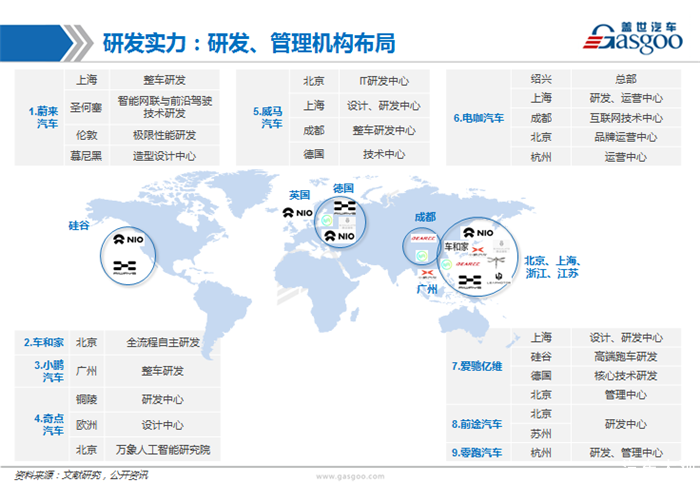Screen dimensions: 700x482
Task: Click the Gasgoo logo in the header
Action: (x=633, y=38)
